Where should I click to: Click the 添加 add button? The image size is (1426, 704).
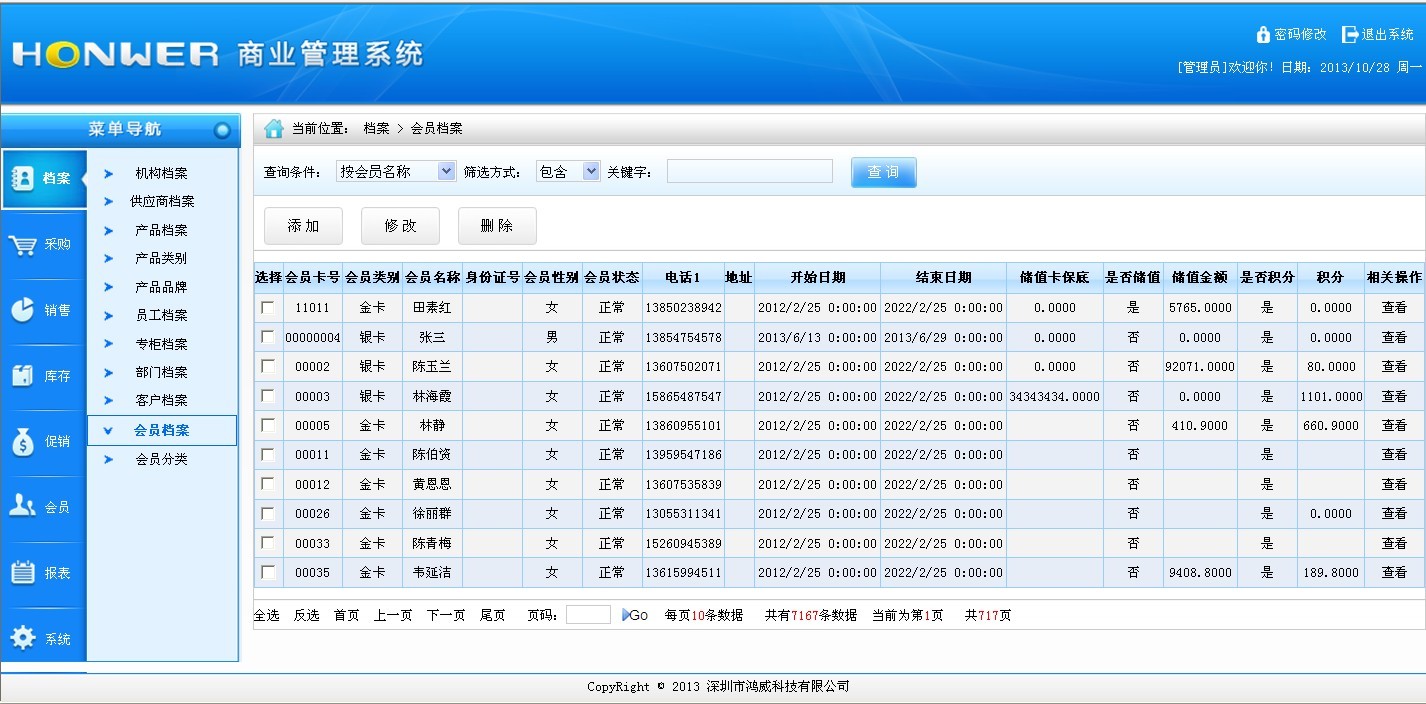pyautogui.click(x=303, y=226)
